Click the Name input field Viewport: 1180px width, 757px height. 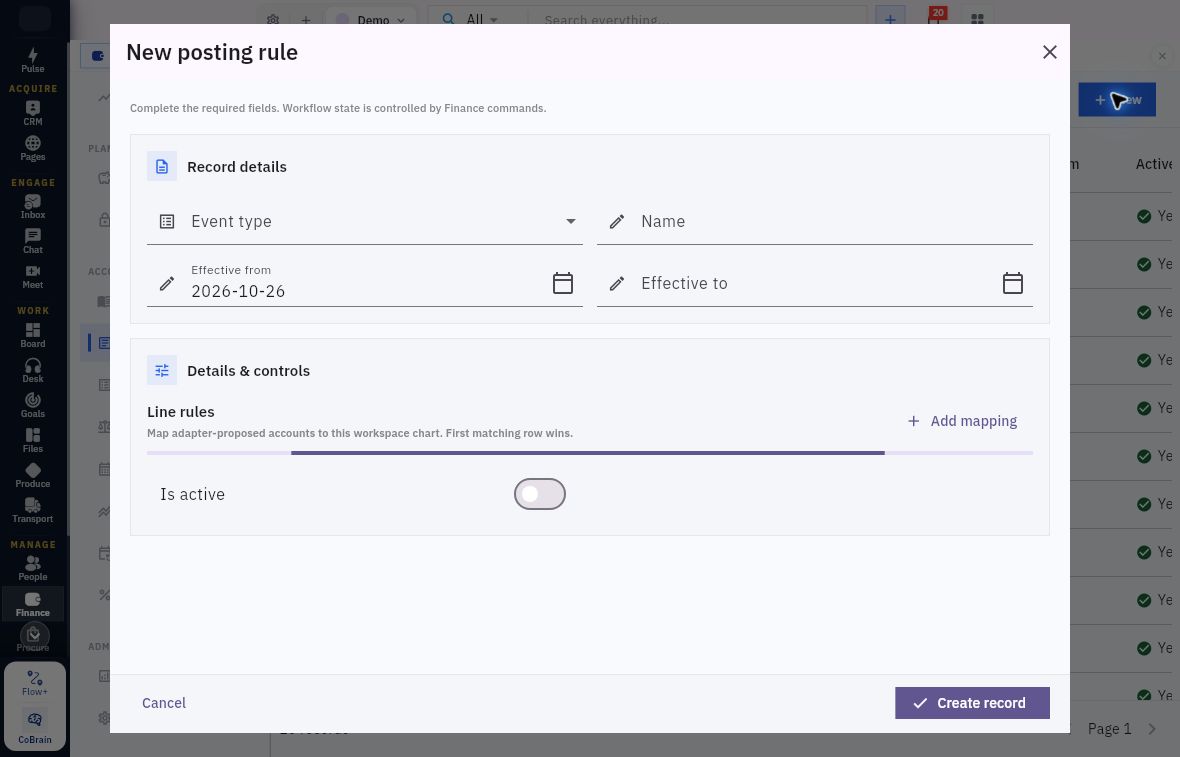click(814, 221)
